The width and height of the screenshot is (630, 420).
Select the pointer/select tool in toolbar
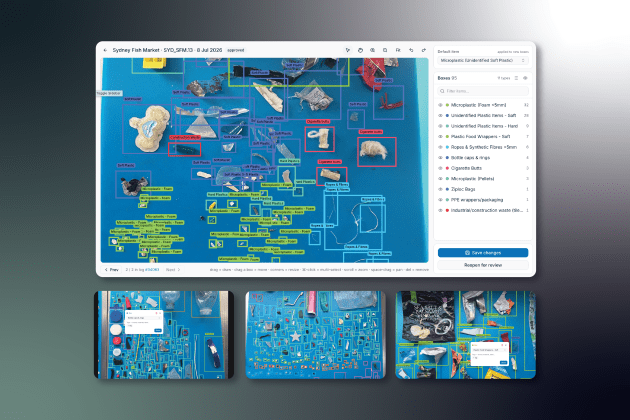pos(348,50)
